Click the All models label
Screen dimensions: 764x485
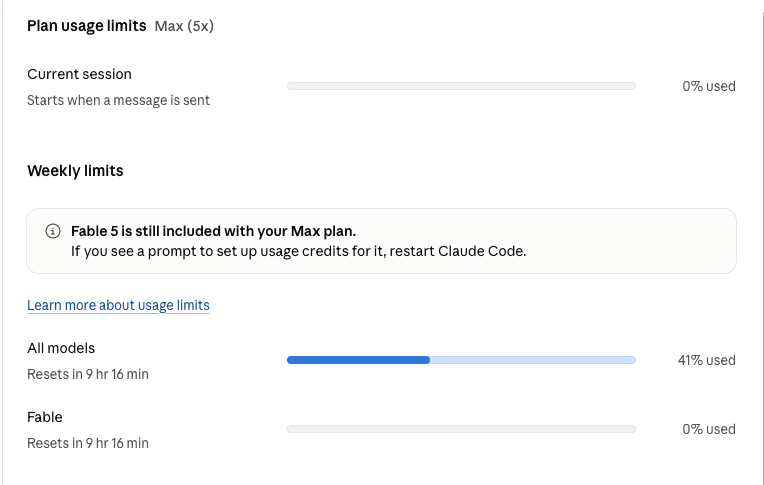[61, 348]
